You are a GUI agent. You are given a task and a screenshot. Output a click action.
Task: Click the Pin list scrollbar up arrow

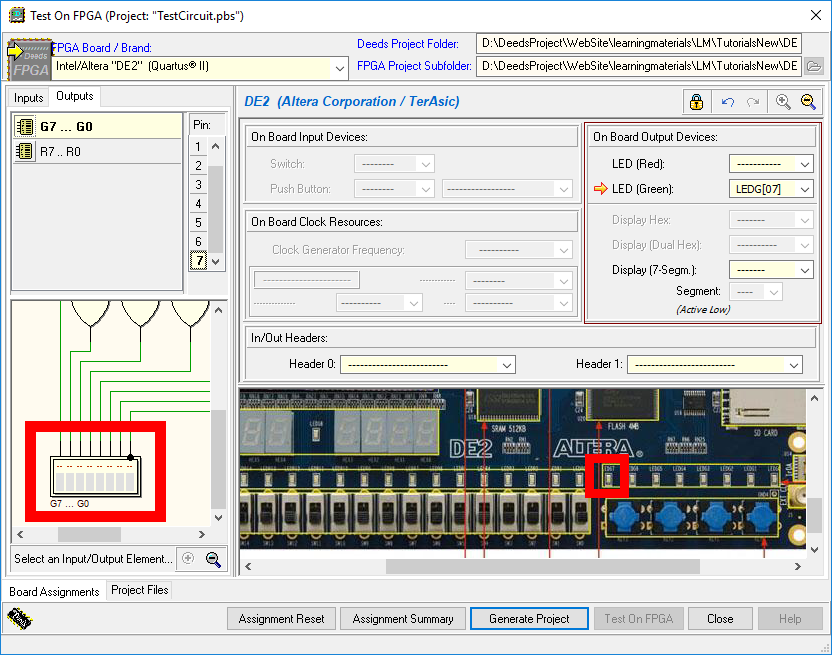pos(215,146)
